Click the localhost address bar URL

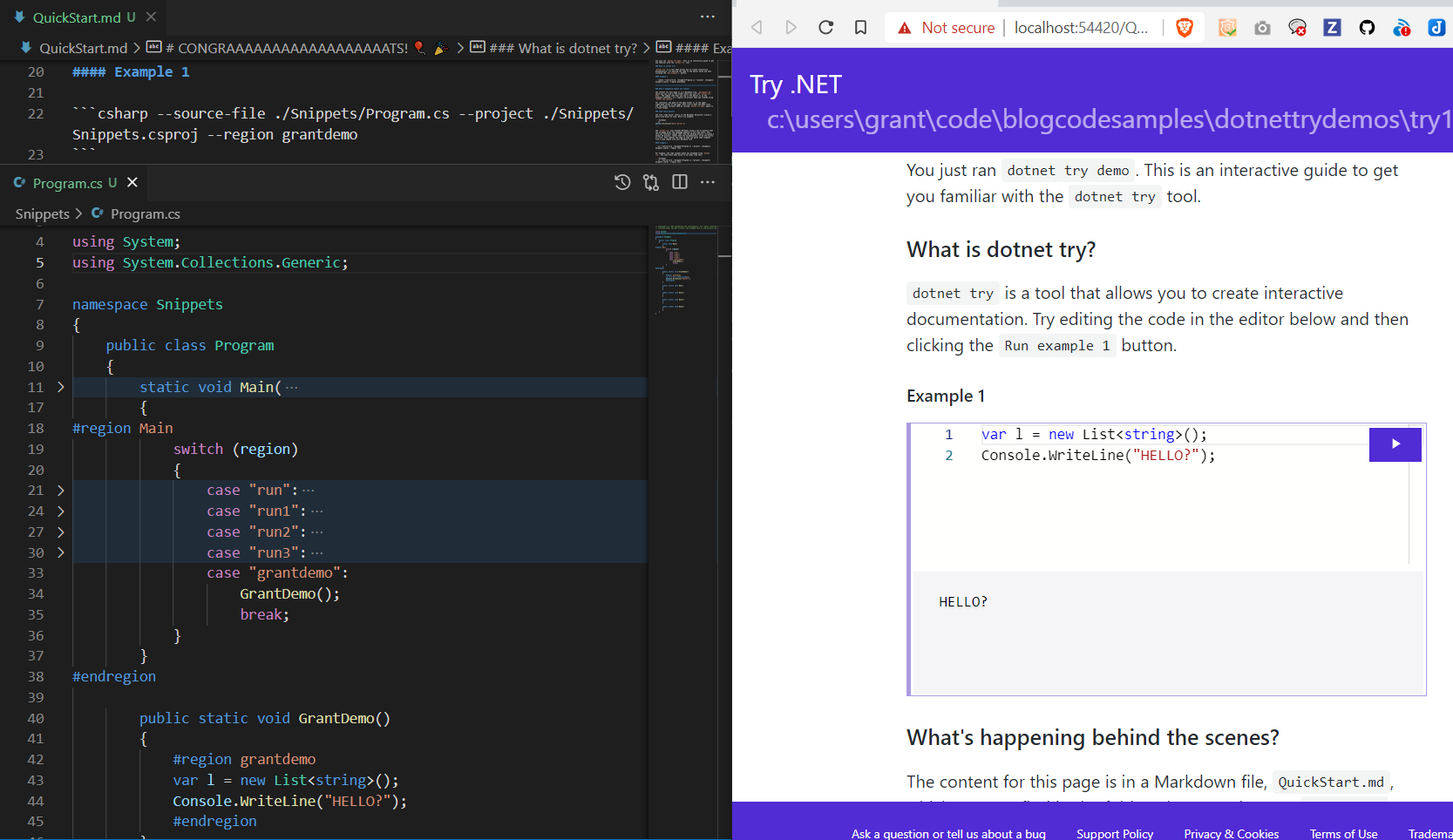[1081, 27]
